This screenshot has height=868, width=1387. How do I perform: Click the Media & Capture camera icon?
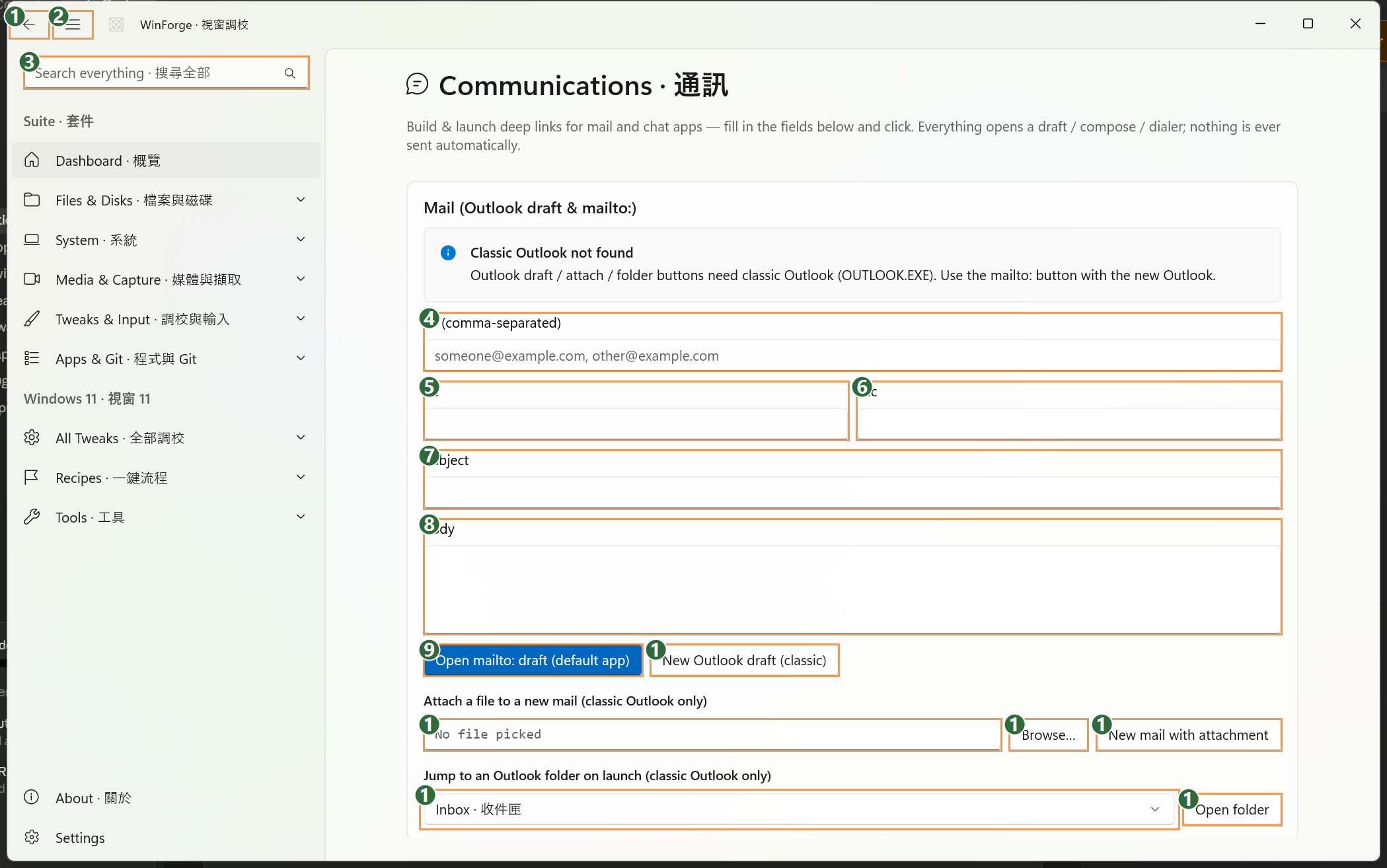coord(32,279)
